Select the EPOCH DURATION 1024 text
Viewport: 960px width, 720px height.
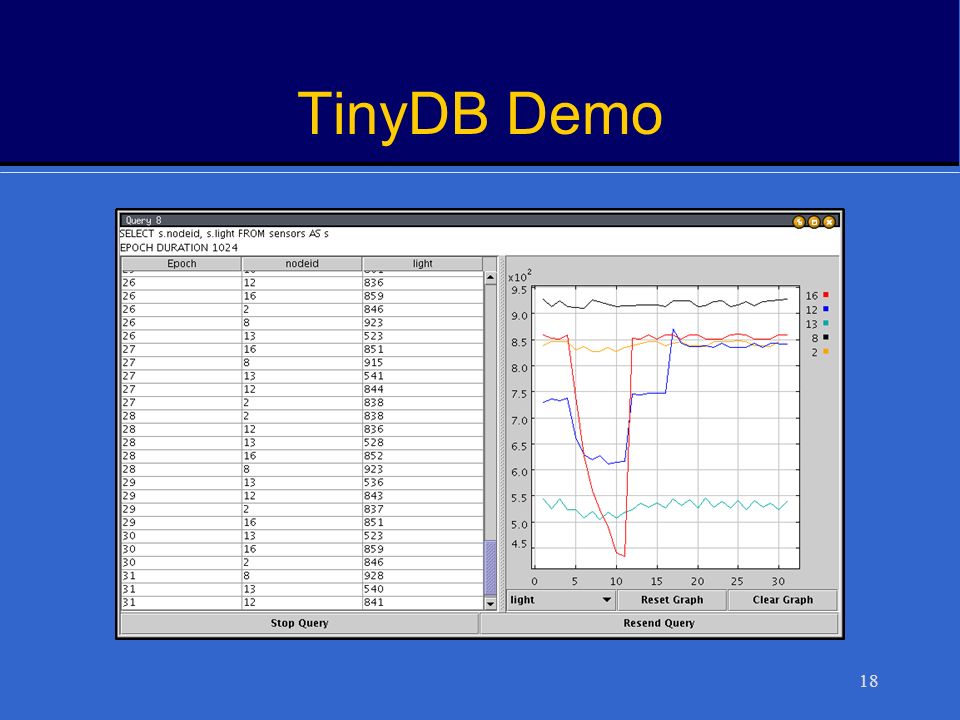[x=179, y=247]
